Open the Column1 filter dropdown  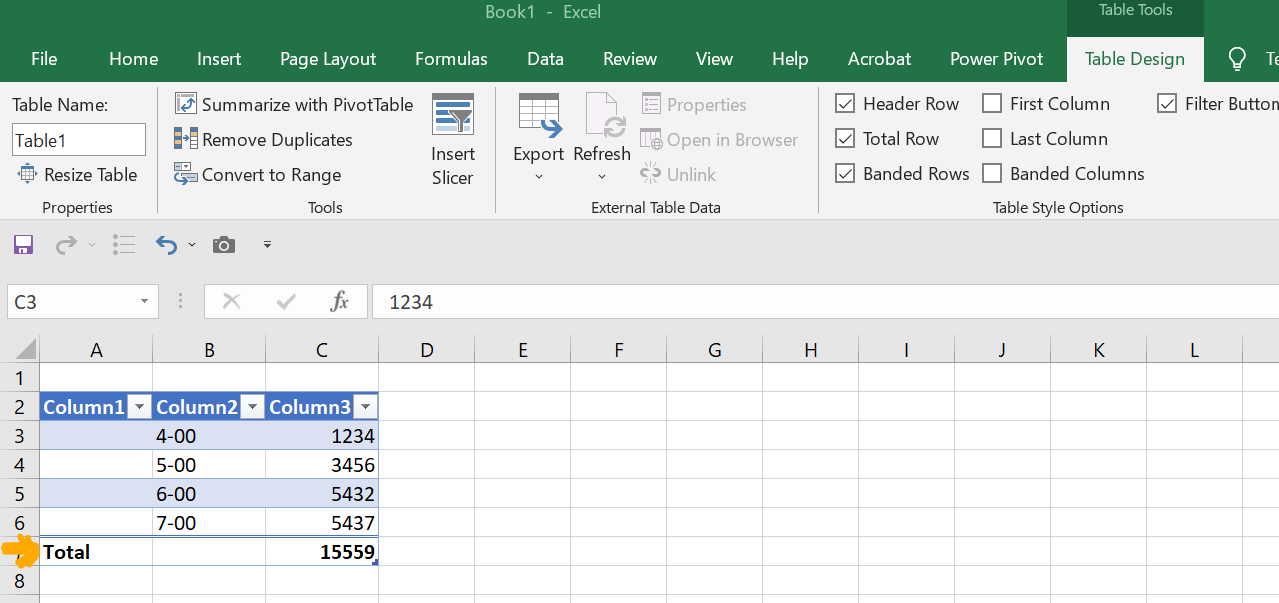point(139,407)
